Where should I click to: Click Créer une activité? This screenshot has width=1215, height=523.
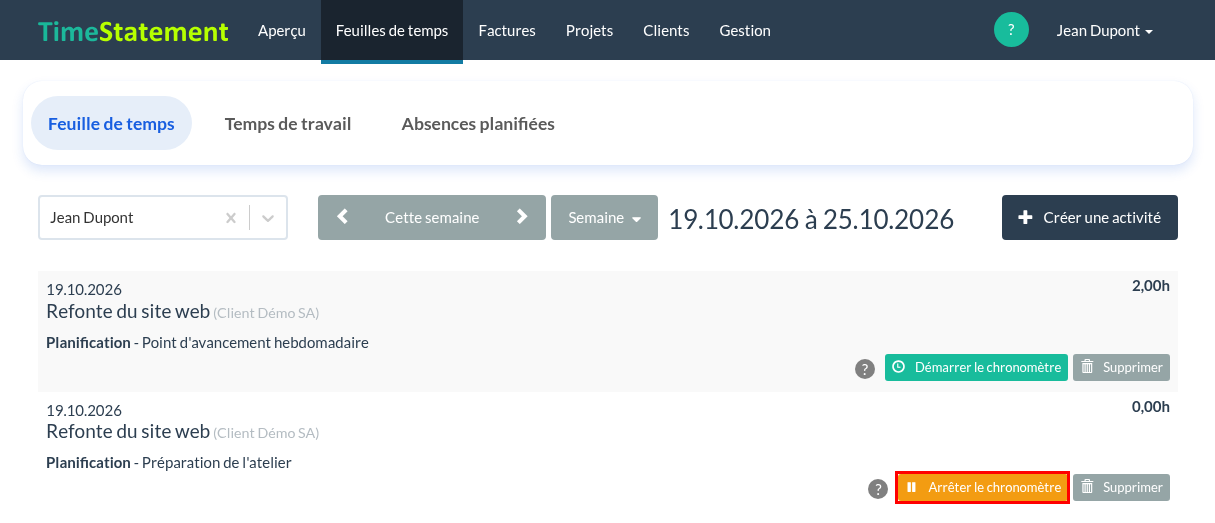(1090, 217)
